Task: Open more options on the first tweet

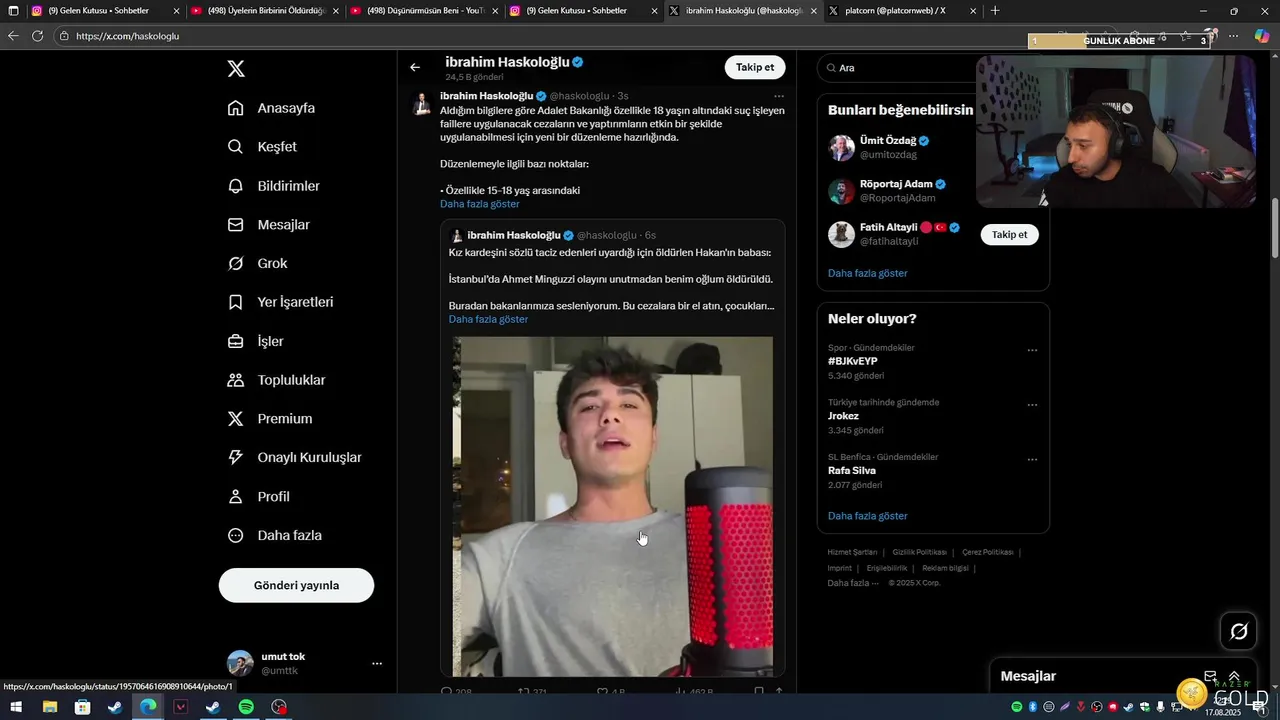Action: (778, 96)
